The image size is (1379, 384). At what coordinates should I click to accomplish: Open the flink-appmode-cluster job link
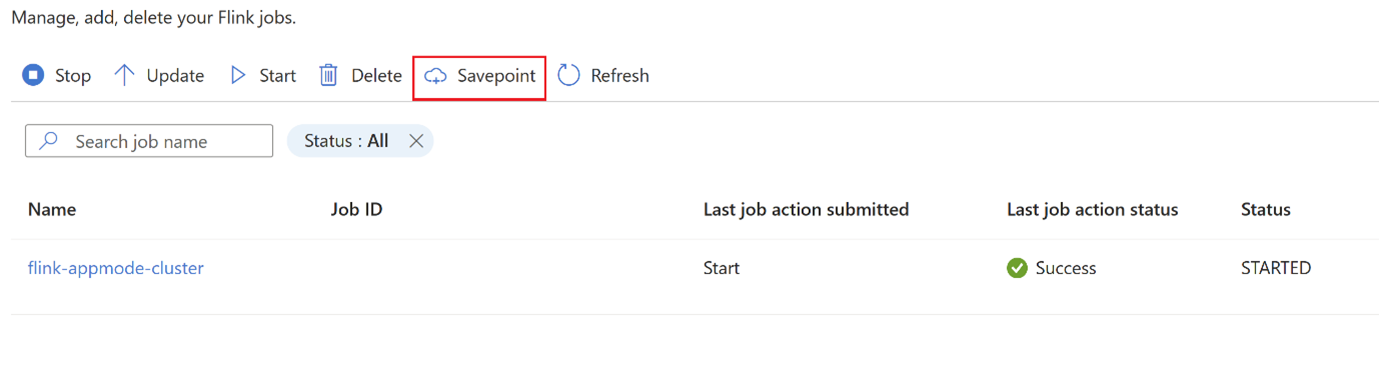116,268
